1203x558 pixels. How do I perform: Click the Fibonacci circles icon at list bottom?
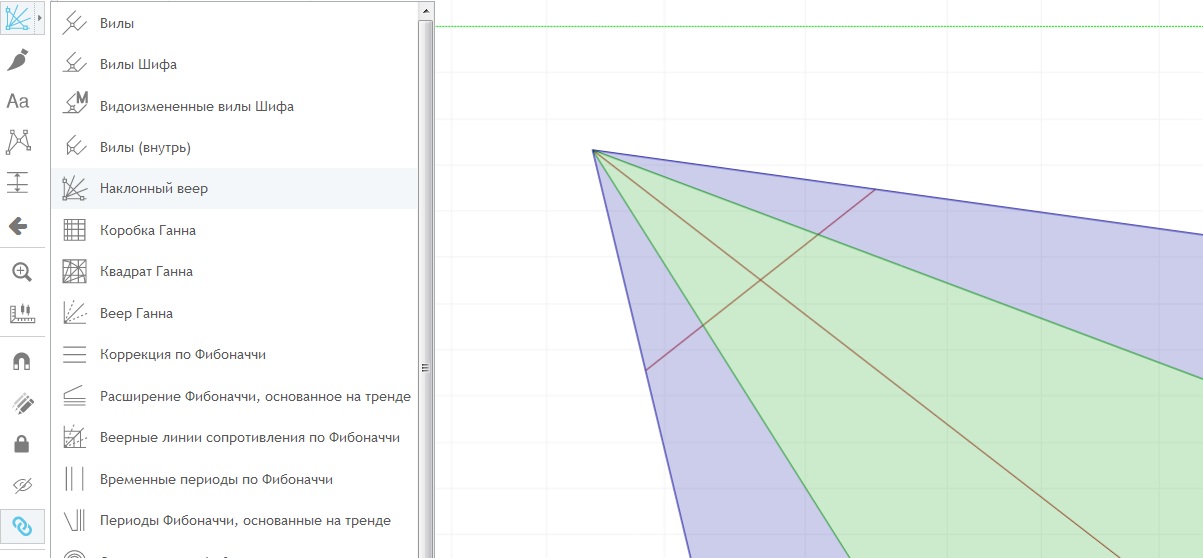(x=74, y=553)
